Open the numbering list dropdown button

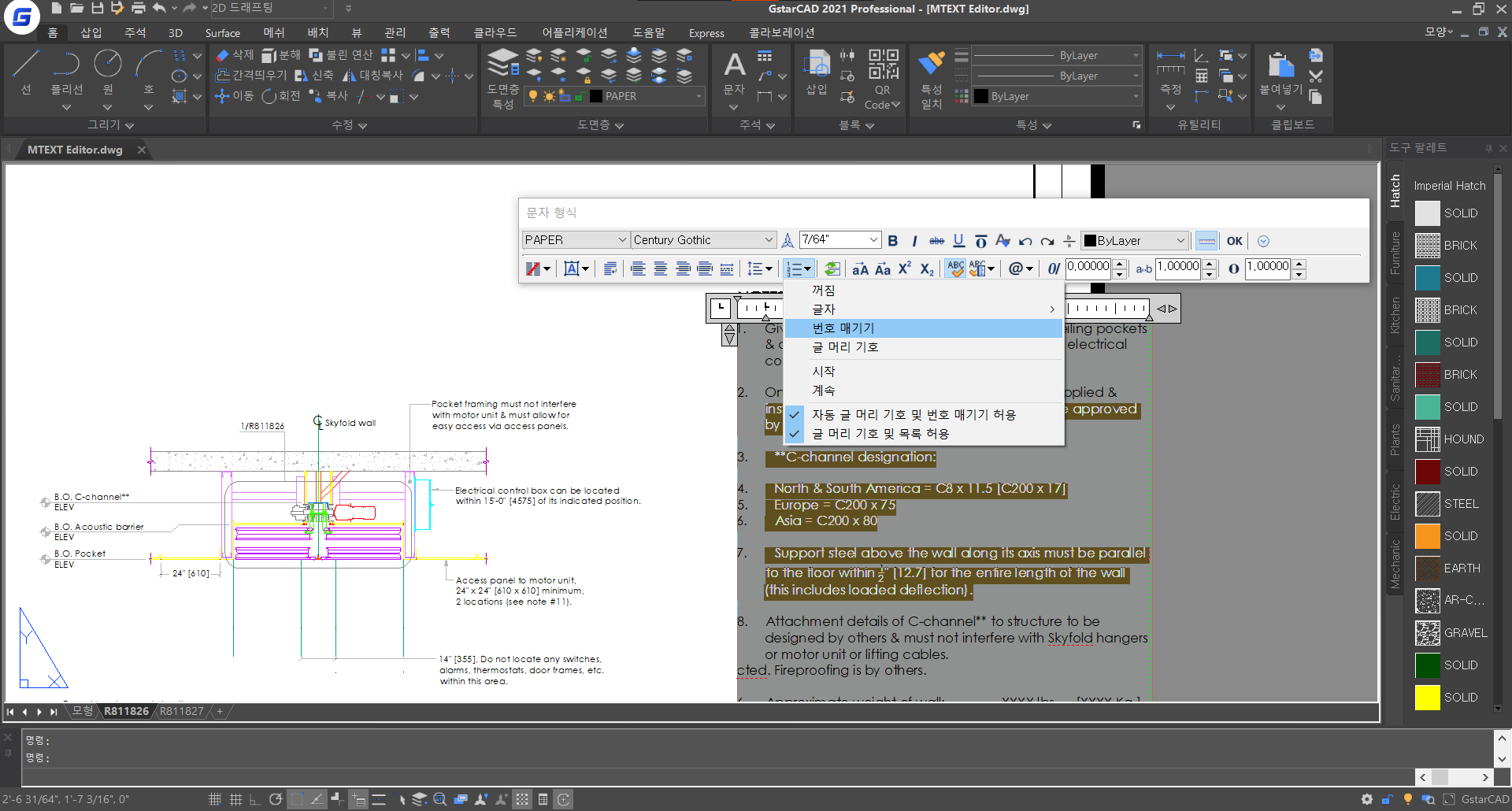click(799, 268)
